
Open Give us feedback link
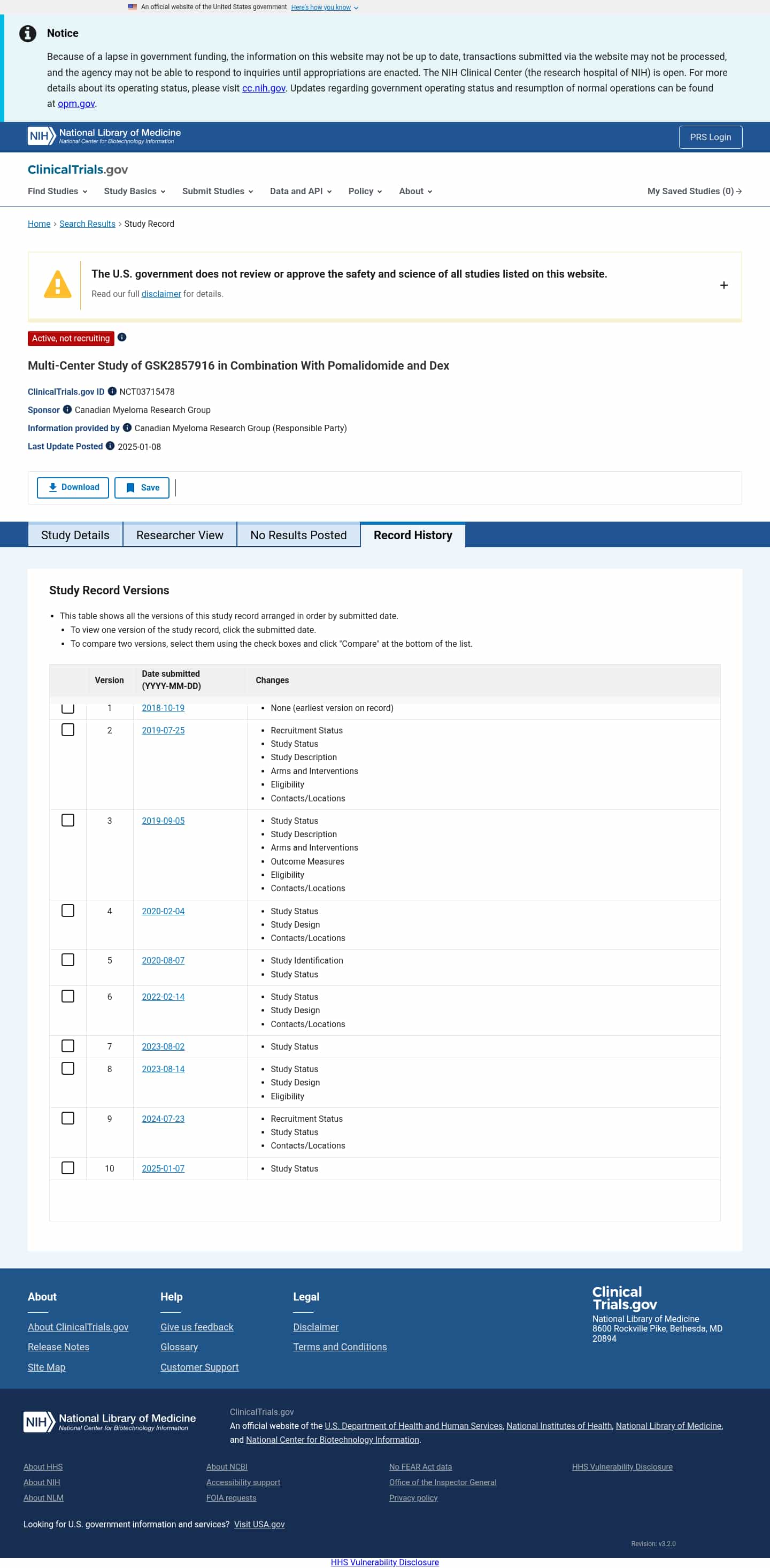tap(197, 1327)
